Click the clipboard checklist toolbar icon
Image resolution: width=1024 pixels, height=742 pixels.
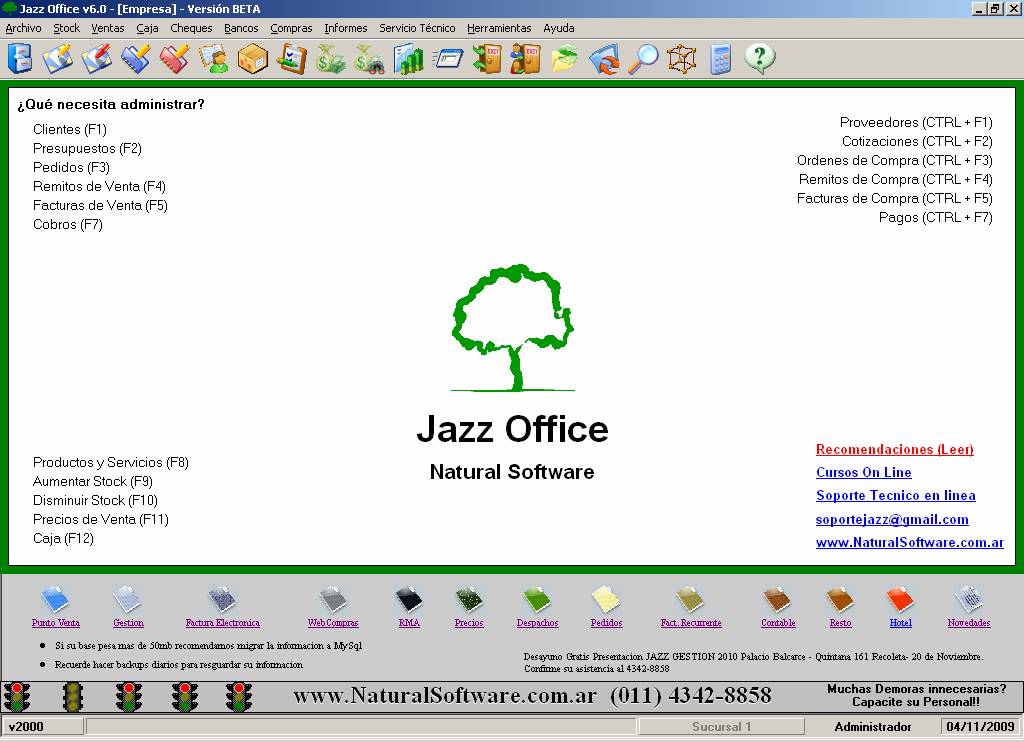pos(291,59)
